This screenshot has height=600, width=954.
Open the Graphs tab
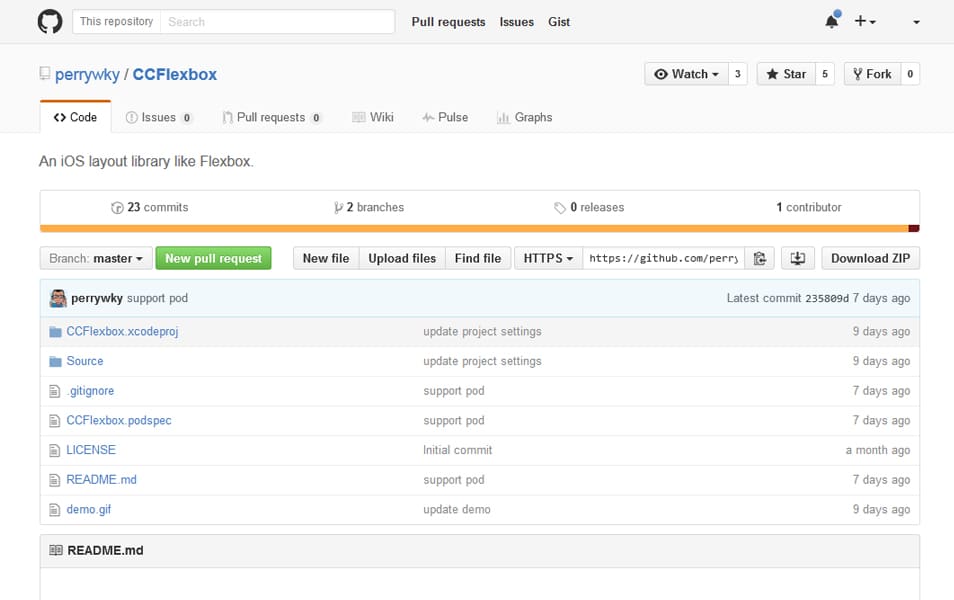coord(524,117)
